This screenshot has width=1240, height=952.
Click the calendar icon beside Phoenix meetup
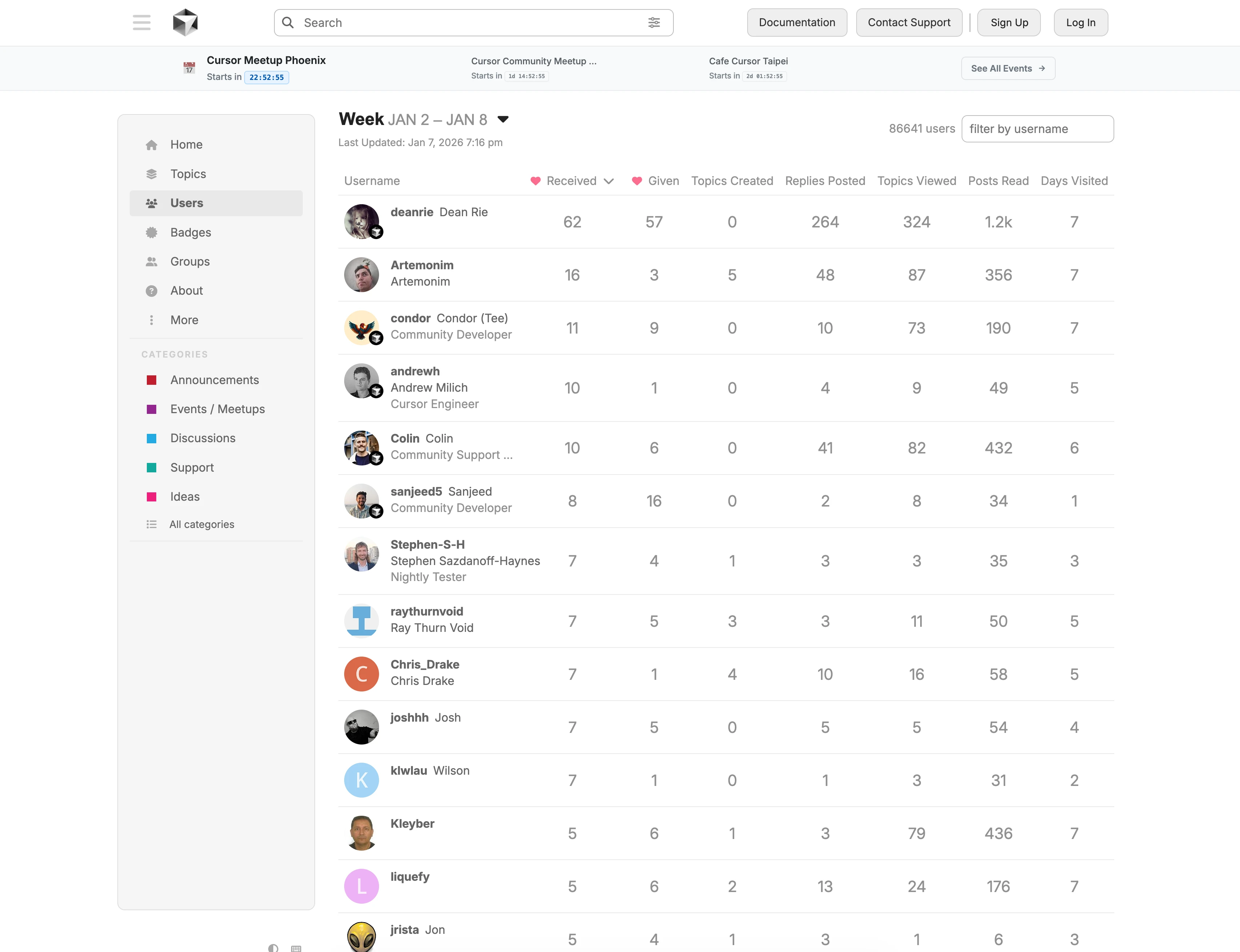pyautogui.click(x=189, y=68)
